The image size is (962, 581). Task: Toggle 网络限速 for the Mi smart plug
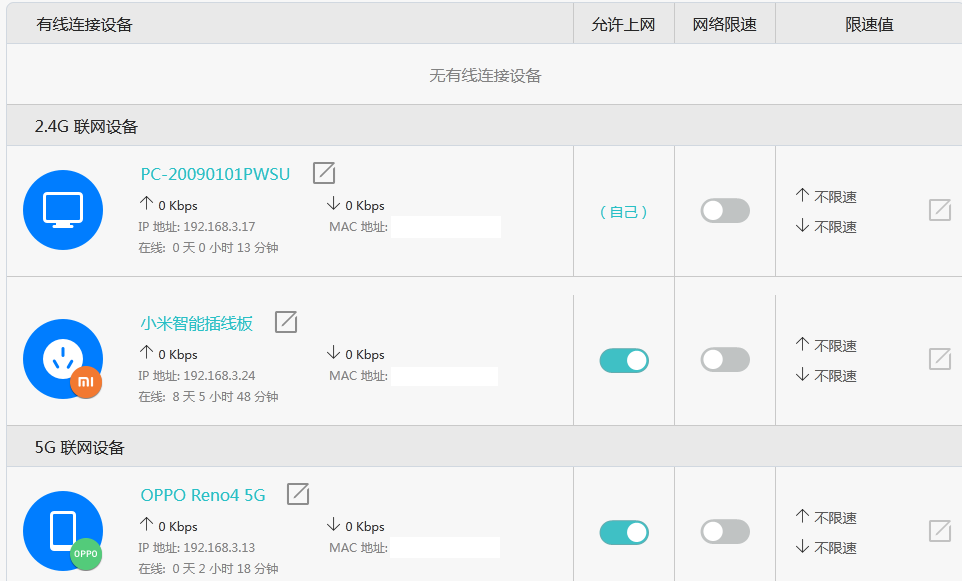coord(724,360)
